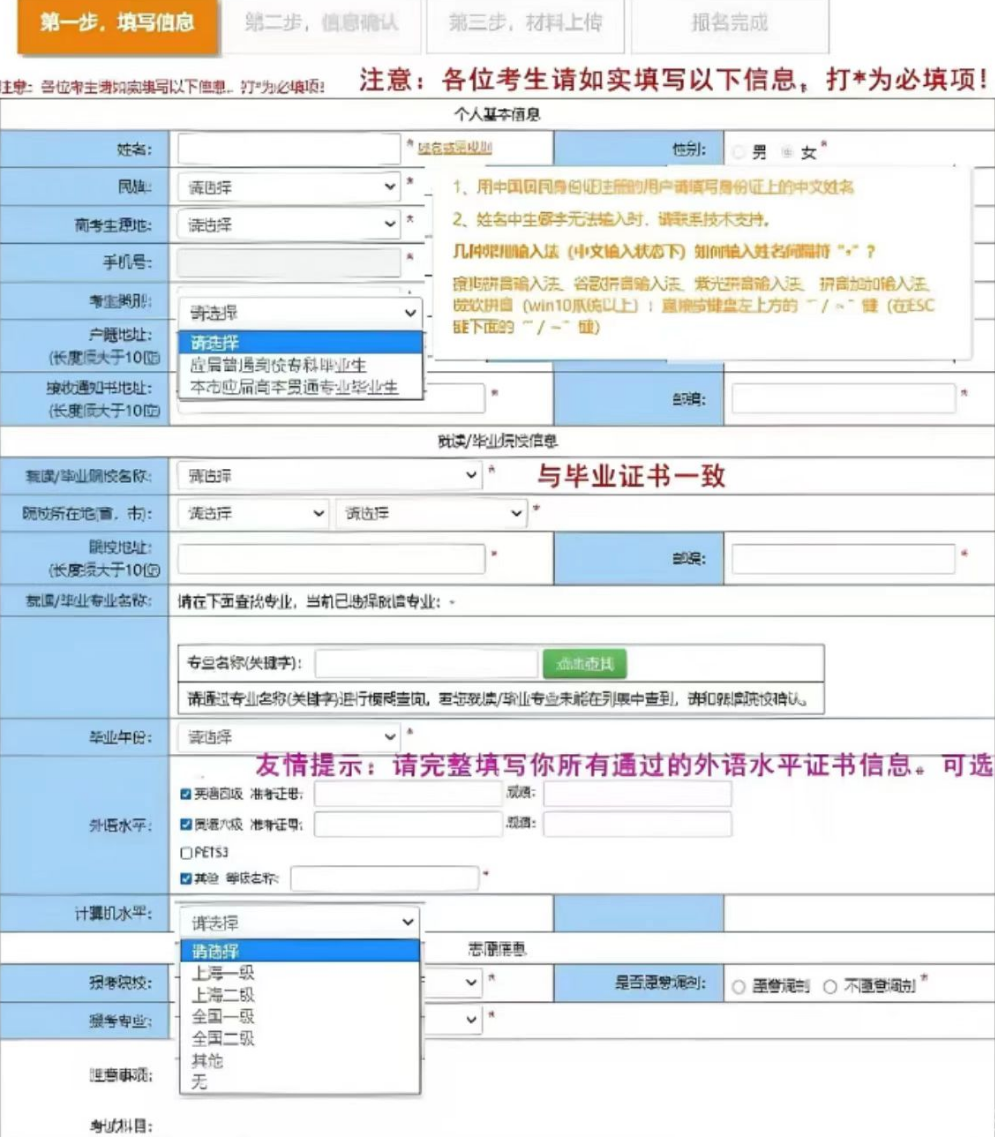This screenshot has height=1137, width=995.
Task: Choose 愿意调剂 radio option
Action: (739, 987)
